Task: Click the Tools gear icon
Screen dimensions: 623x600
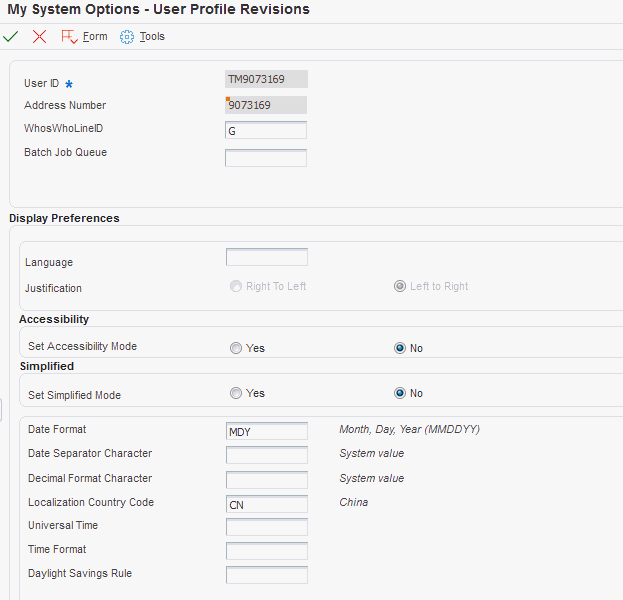Action: 127,37
